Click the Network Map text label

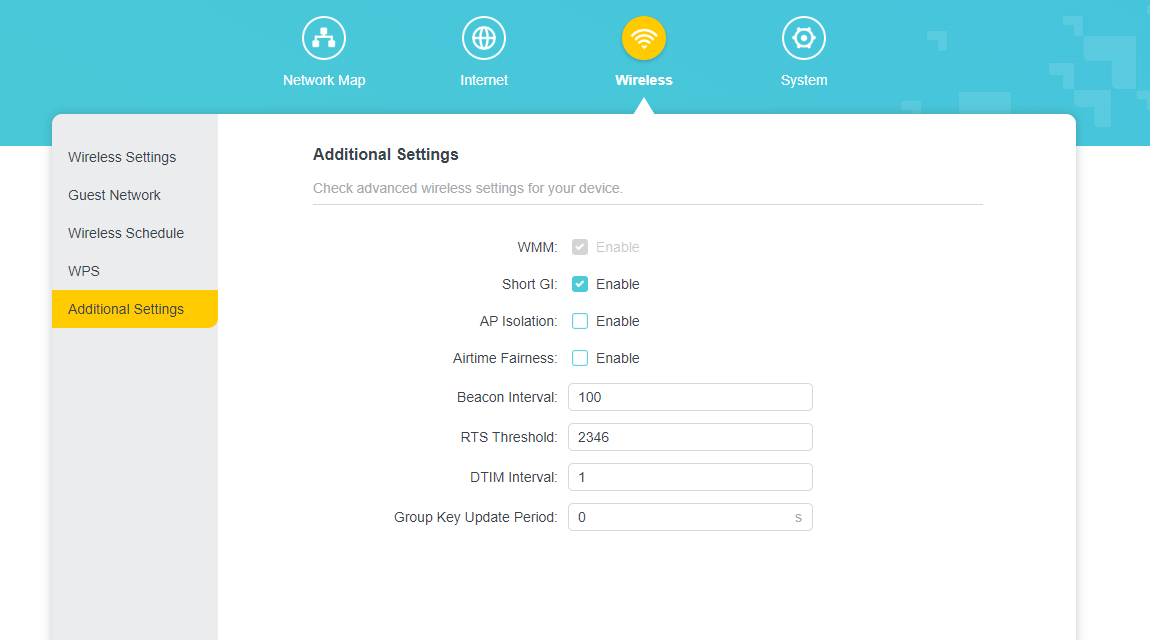(x=324, y=80)
